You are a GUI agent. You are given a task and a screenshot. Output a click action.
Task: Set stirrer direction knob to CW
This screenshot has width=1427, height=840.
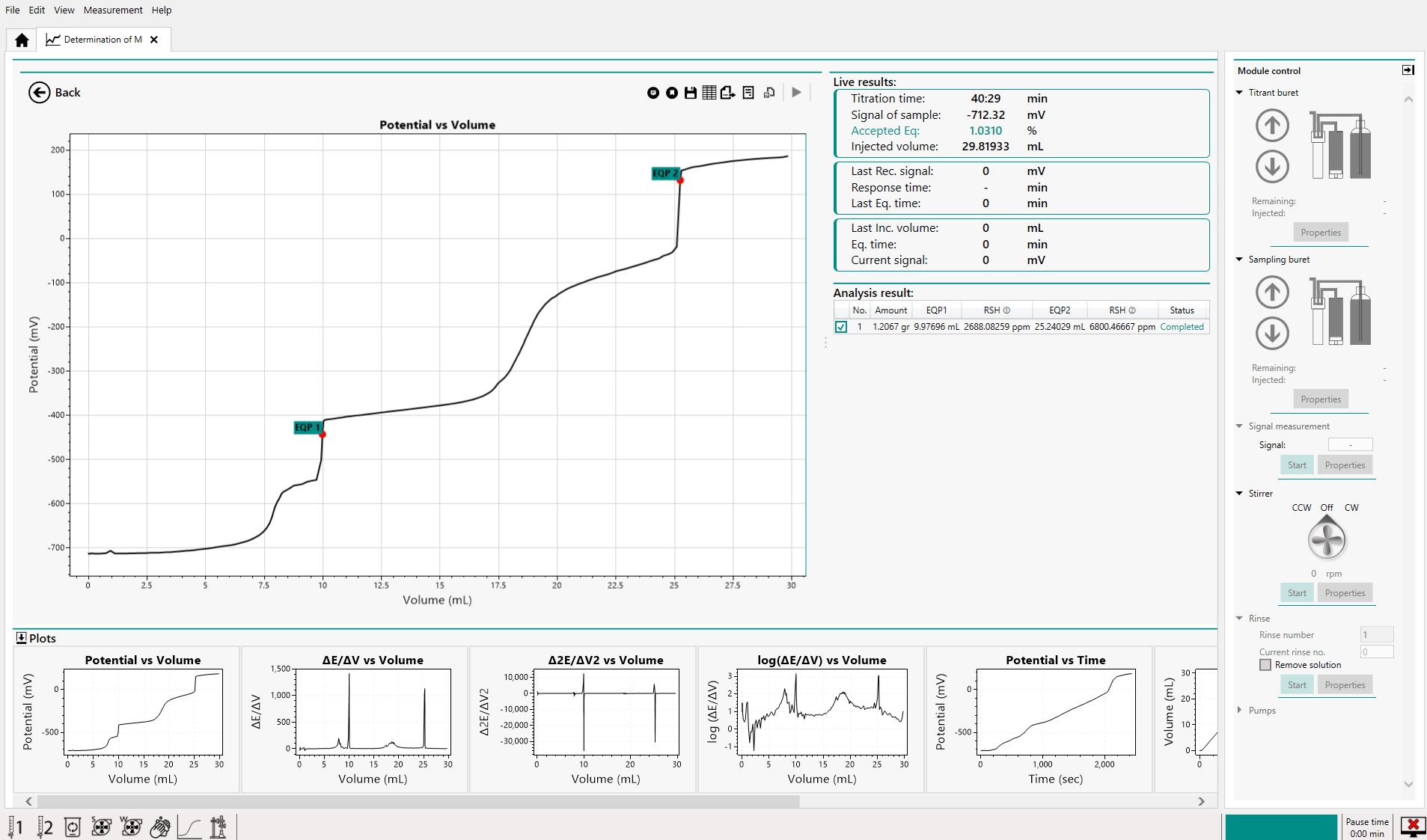pyautogui.click(x=1351, y=508)
